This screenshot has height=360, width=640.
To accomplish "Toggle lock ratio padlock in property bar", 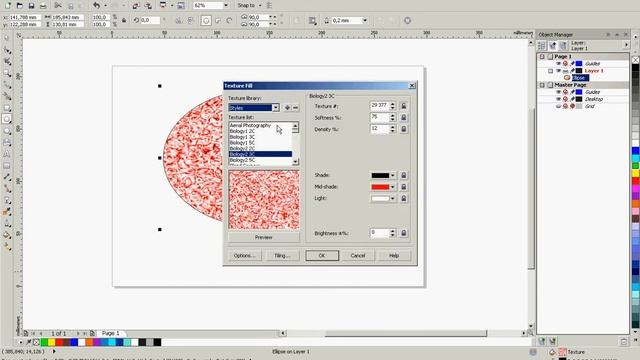I will tap(124, 20).
